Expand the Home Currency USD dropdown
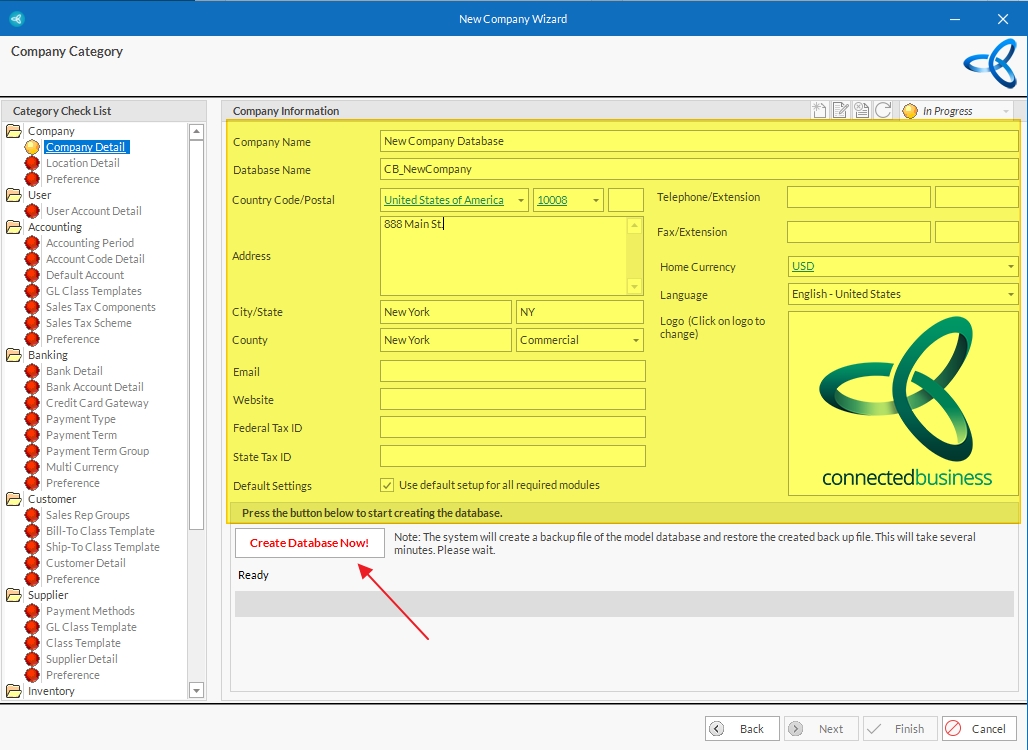The image size is (1028, 750). coord(1011,267)
